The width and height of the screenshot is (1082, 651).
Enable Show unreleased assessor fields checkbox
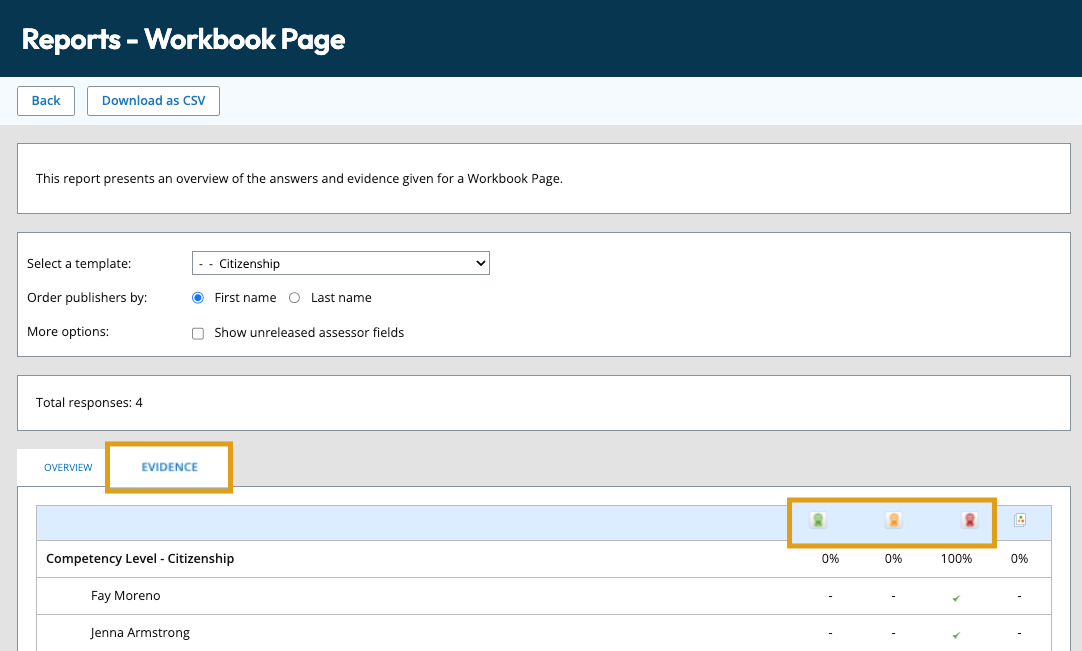198,333
